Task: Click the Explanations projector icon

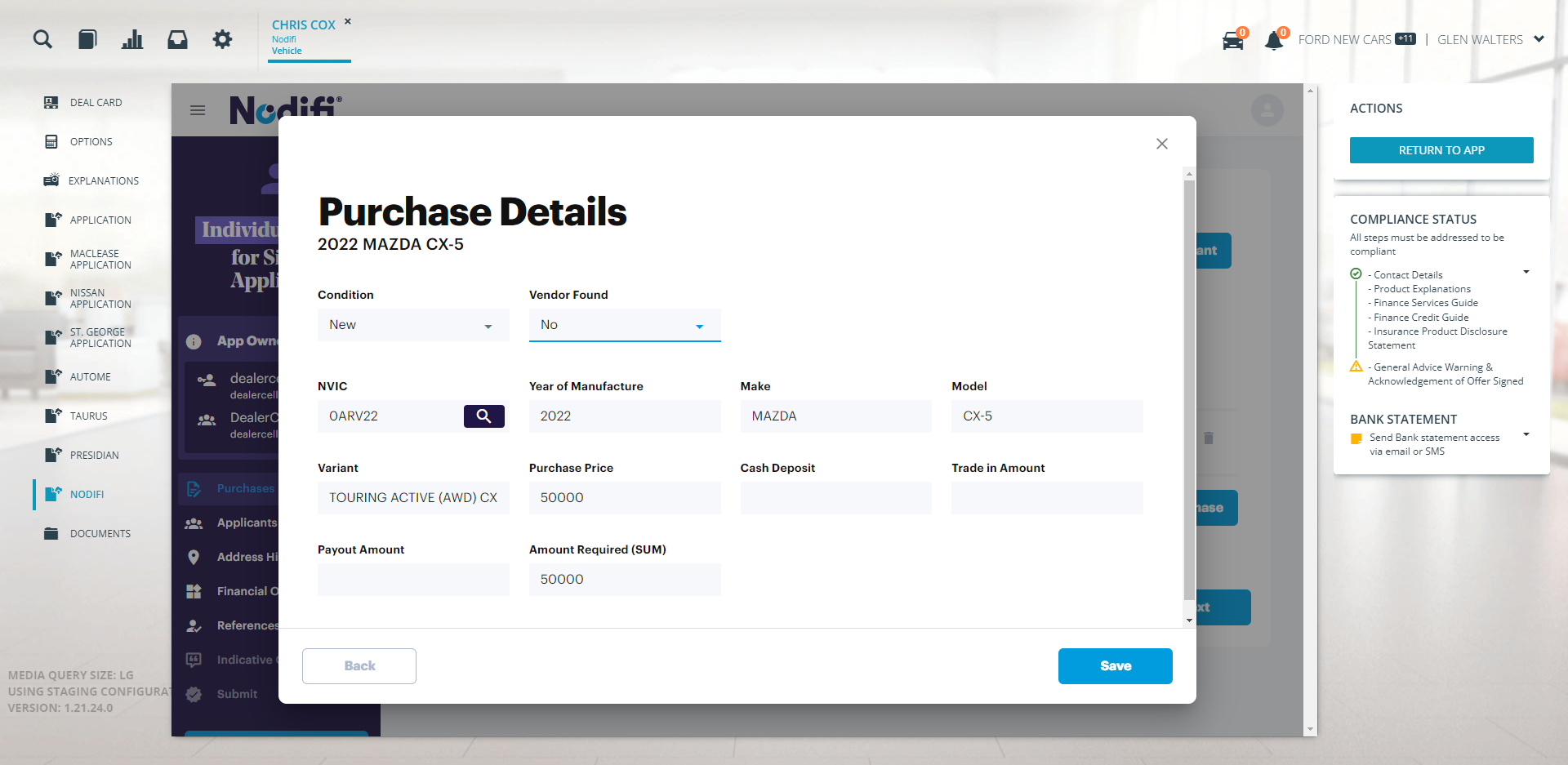Action: coord(51,180)
